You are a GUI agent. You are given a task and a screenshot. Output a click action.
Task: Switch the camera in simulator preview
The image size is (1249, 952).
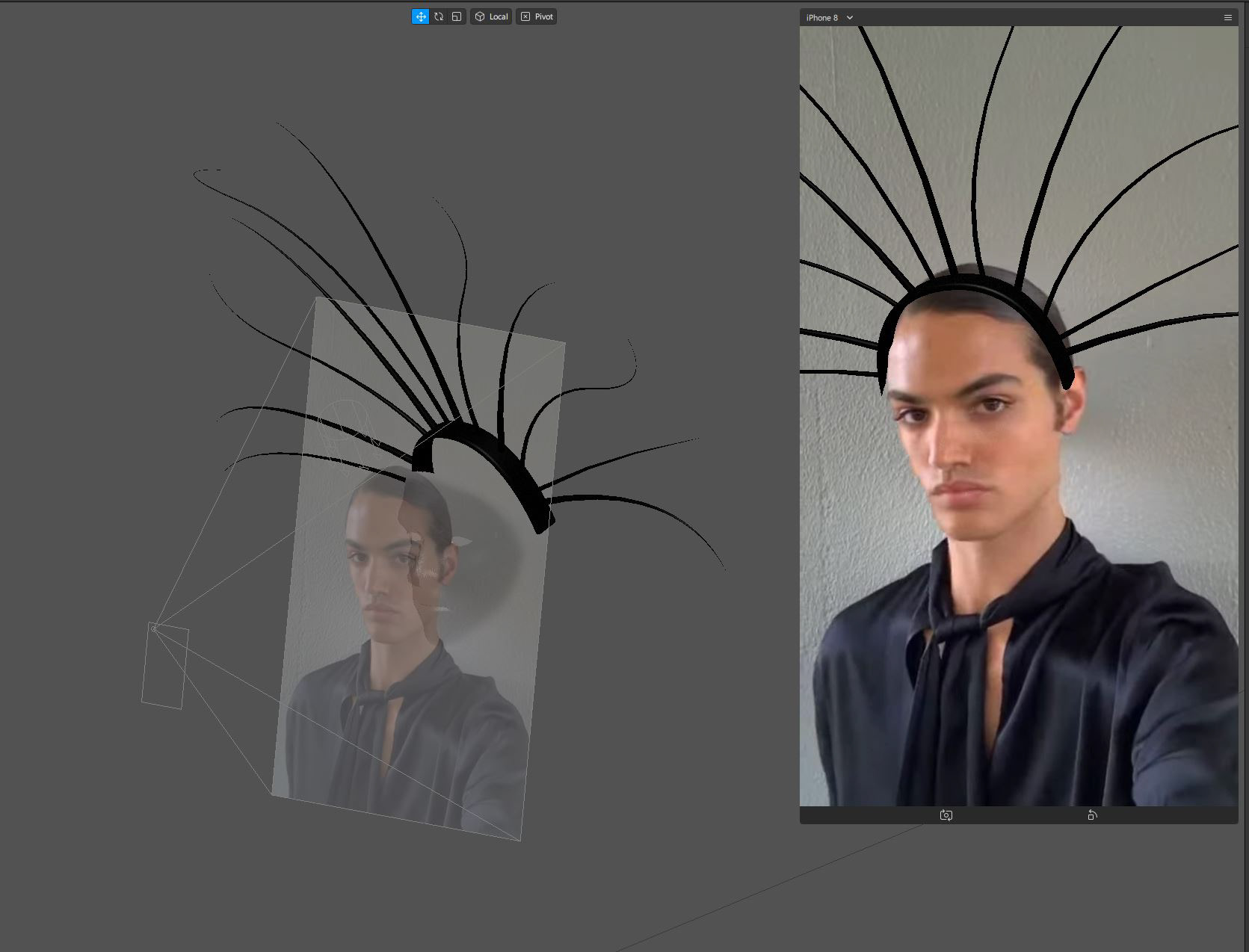pos(946,815)
